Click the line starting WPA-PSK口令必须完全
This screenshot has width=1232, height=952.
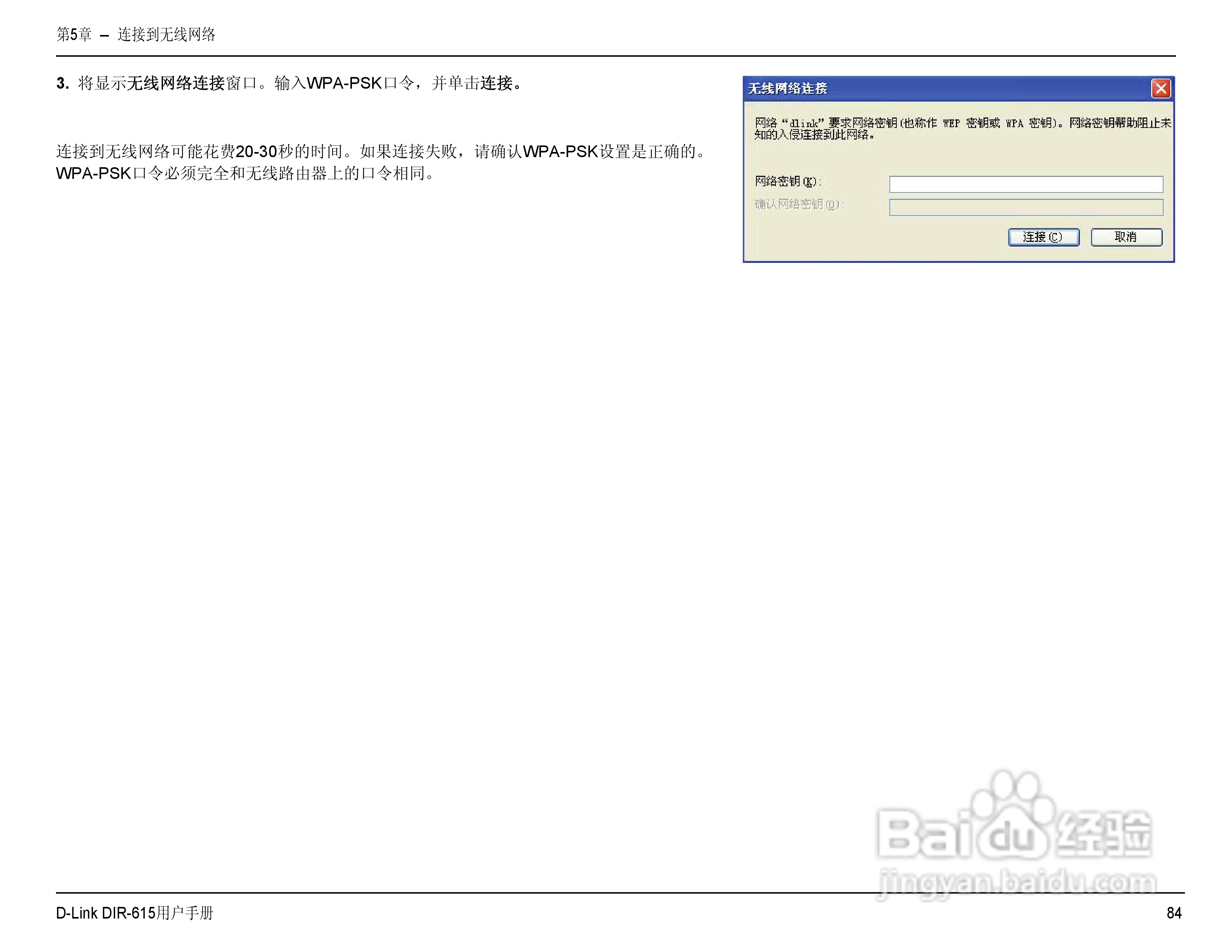tap(245, 173)
